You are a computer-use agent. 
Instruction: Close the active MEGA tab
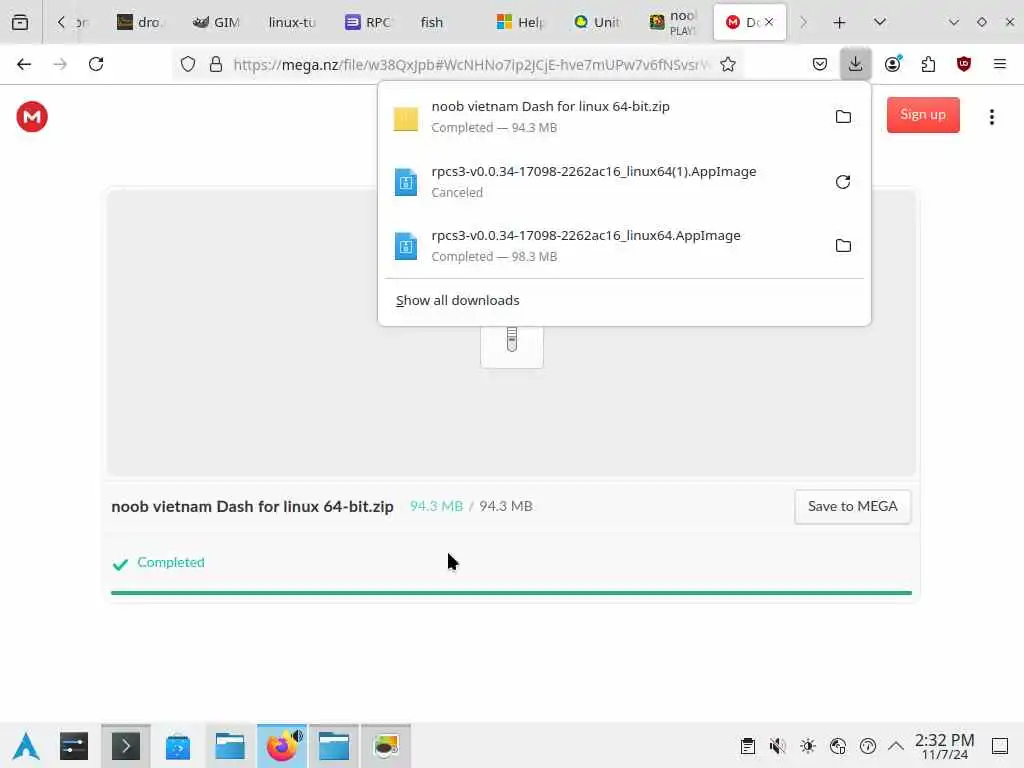[x=769, y=22]
